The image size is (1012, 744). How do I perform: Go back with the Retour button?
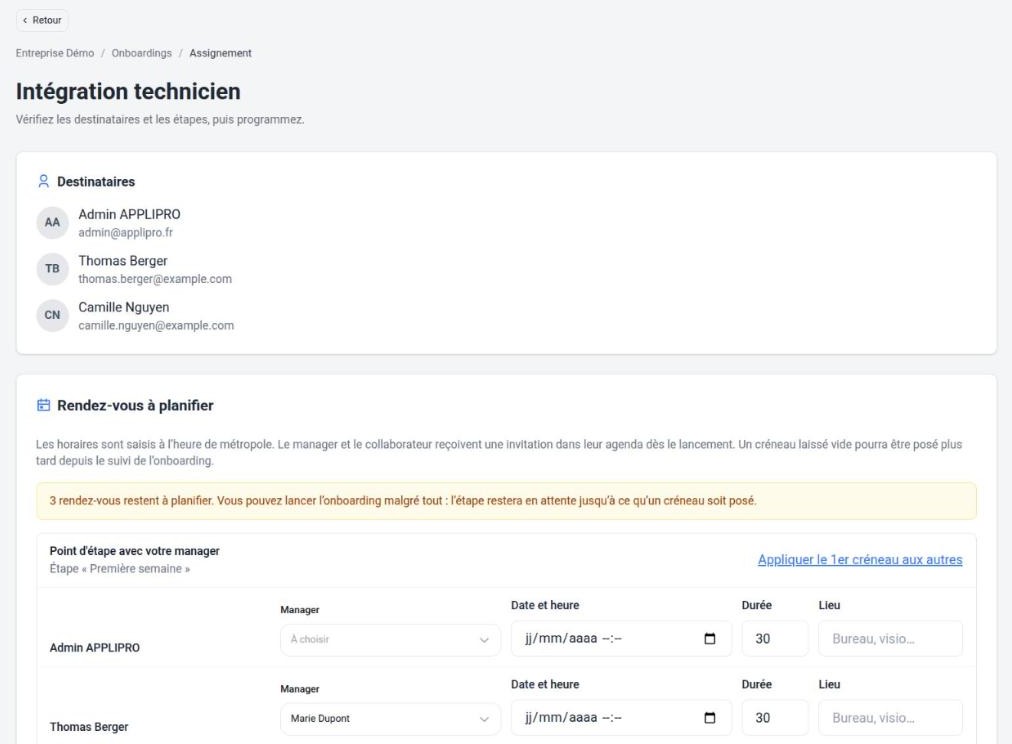(x=42, y=20)
